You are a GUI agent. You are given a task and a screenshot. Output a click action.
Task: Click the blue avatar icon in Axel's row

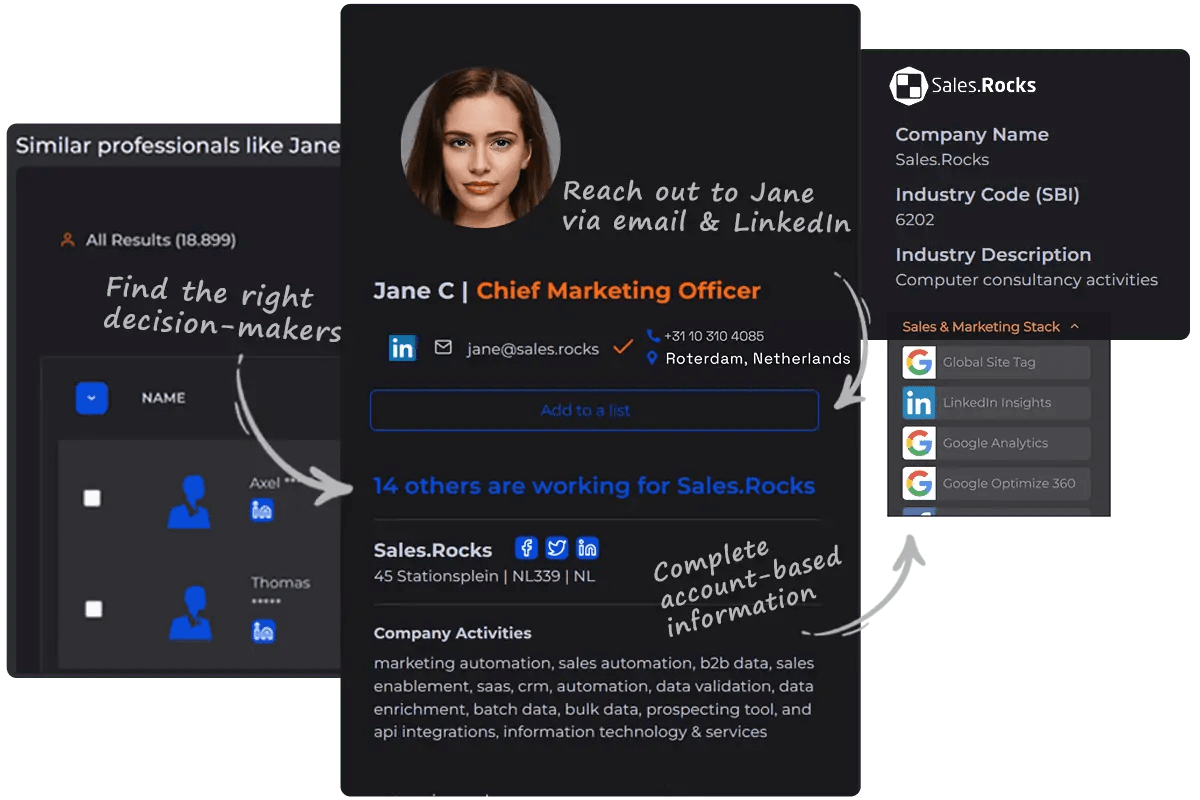click(189, 500)
